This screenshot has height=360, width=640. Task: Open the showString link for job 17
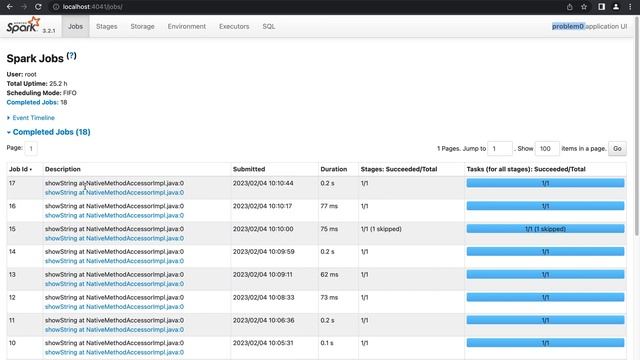[x=114, y=193]
